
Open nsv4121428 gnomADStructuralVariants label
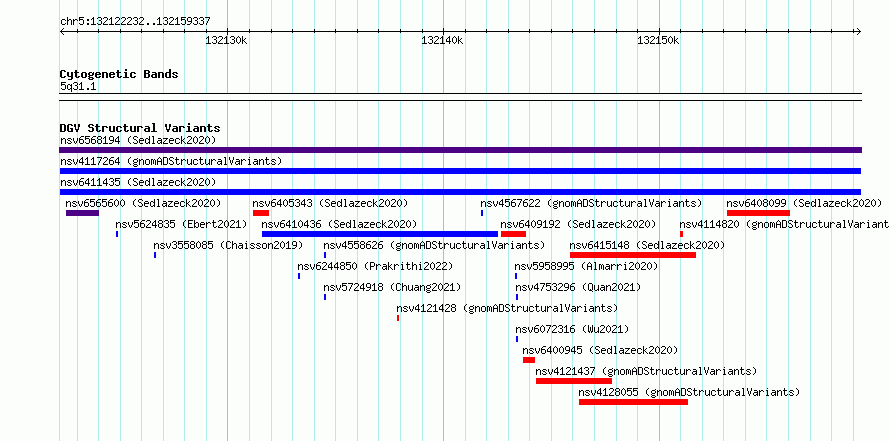point(507,308)
